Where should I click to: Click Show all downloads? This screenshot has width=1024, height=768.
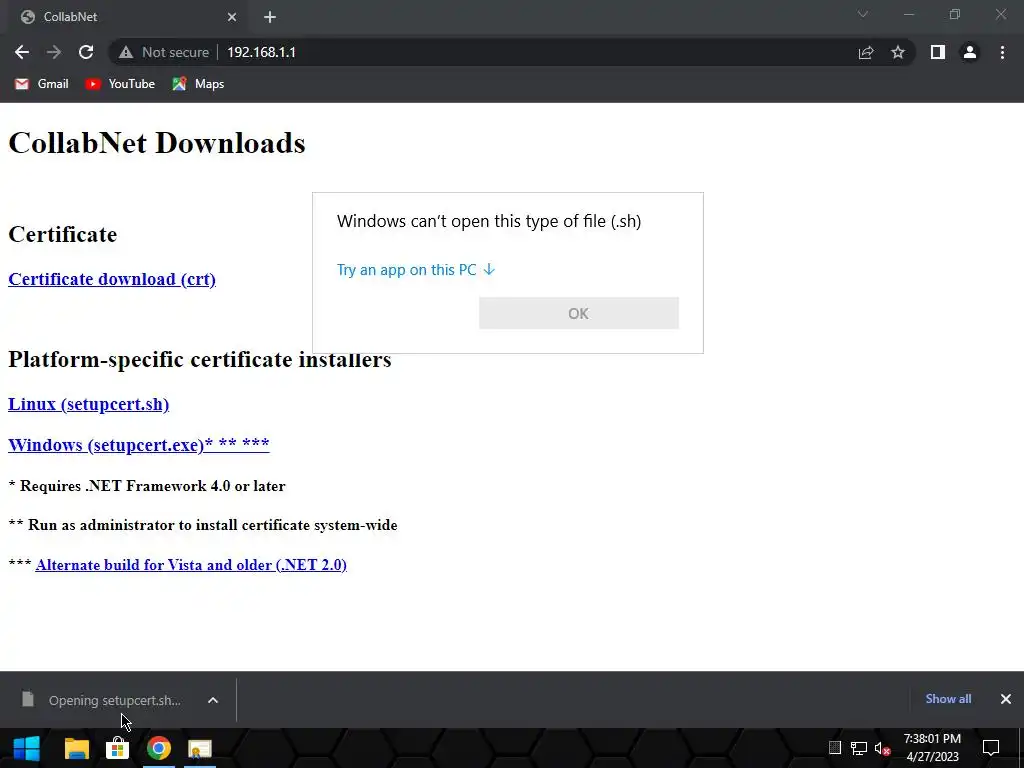tap(948, 699)
